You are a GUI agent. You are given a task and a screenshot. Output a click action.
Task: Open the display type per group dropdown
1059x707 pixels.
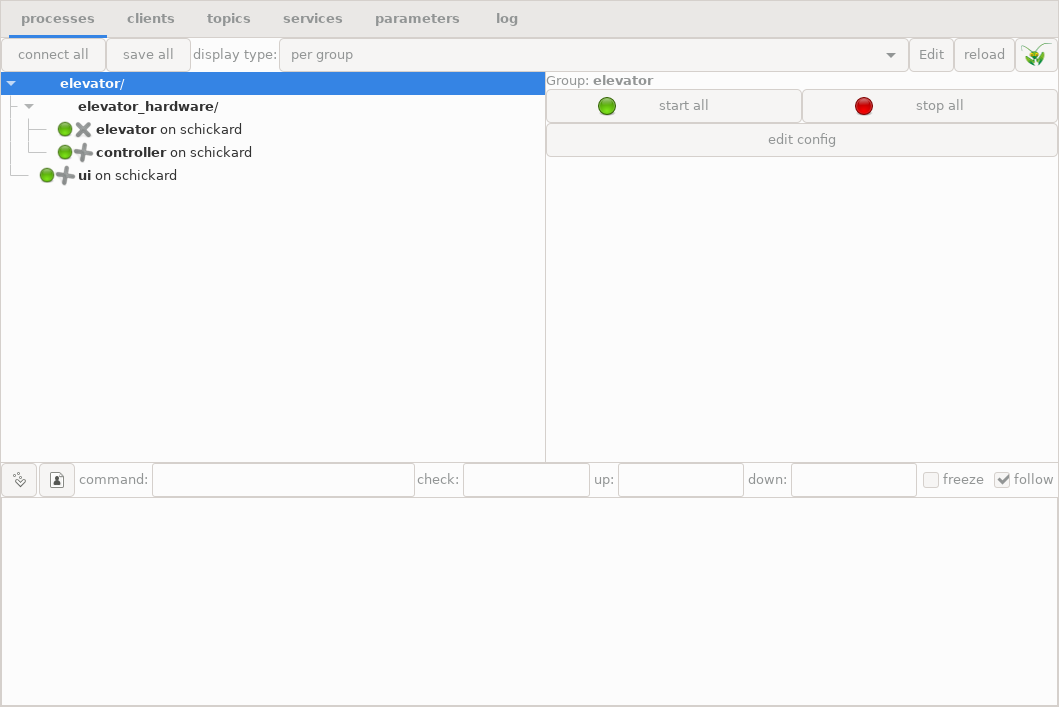click(x=594, y=55)
